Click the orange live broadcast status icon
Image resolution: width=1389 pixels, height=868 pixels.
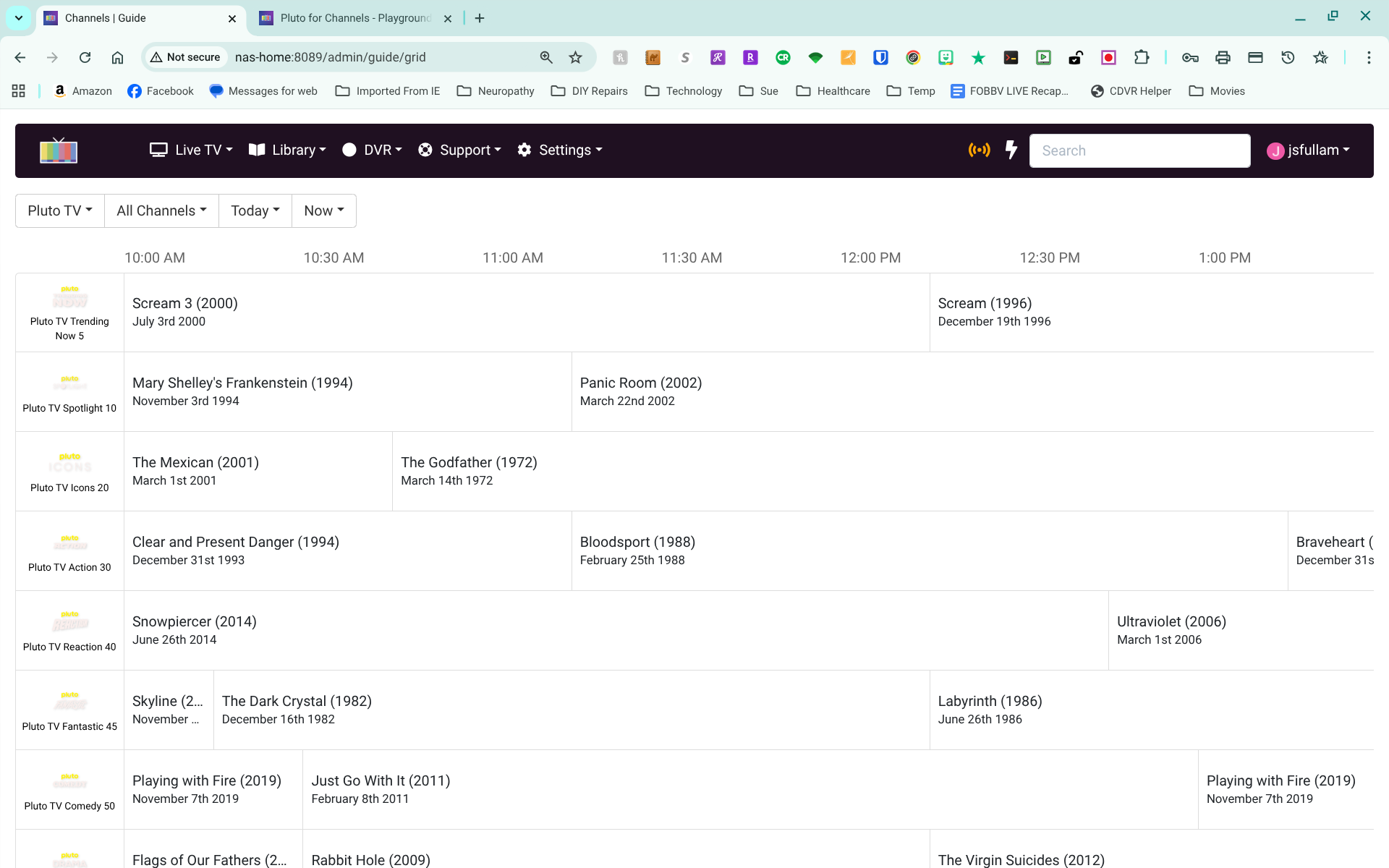click(979, 150)
